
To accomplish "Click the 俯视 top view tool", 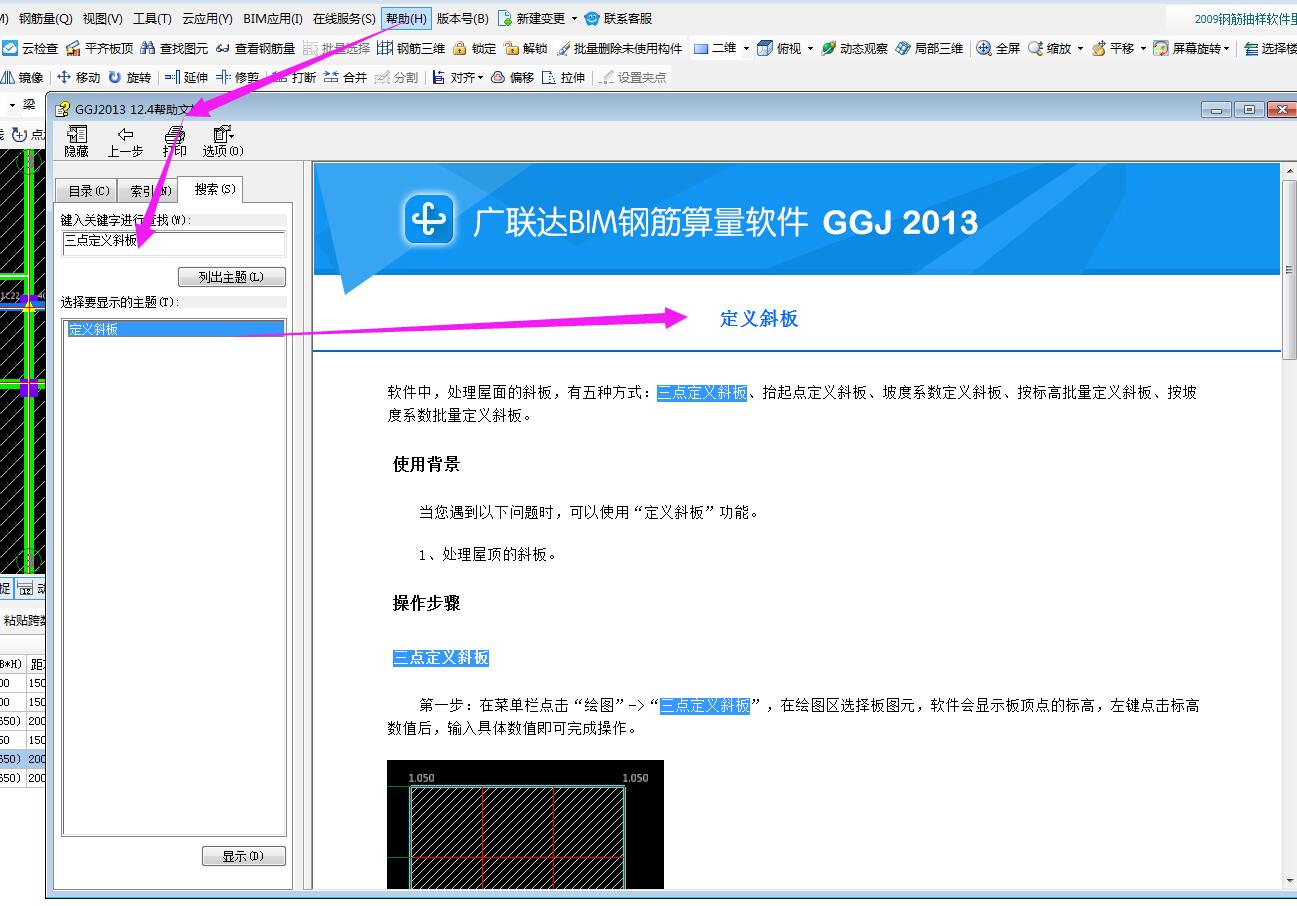I will pyautogui.click(x=779, y=48).
